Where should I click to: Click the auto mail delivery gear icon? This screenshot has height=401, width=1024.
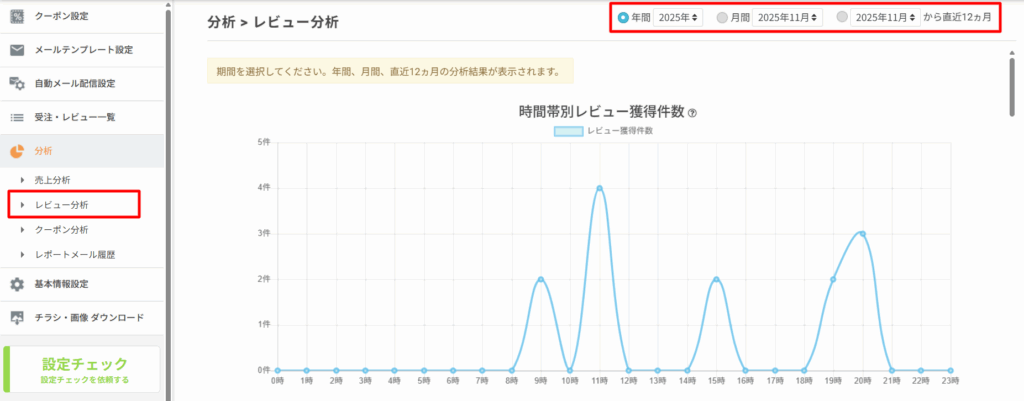pyautogui.click(x=17, y=83)
